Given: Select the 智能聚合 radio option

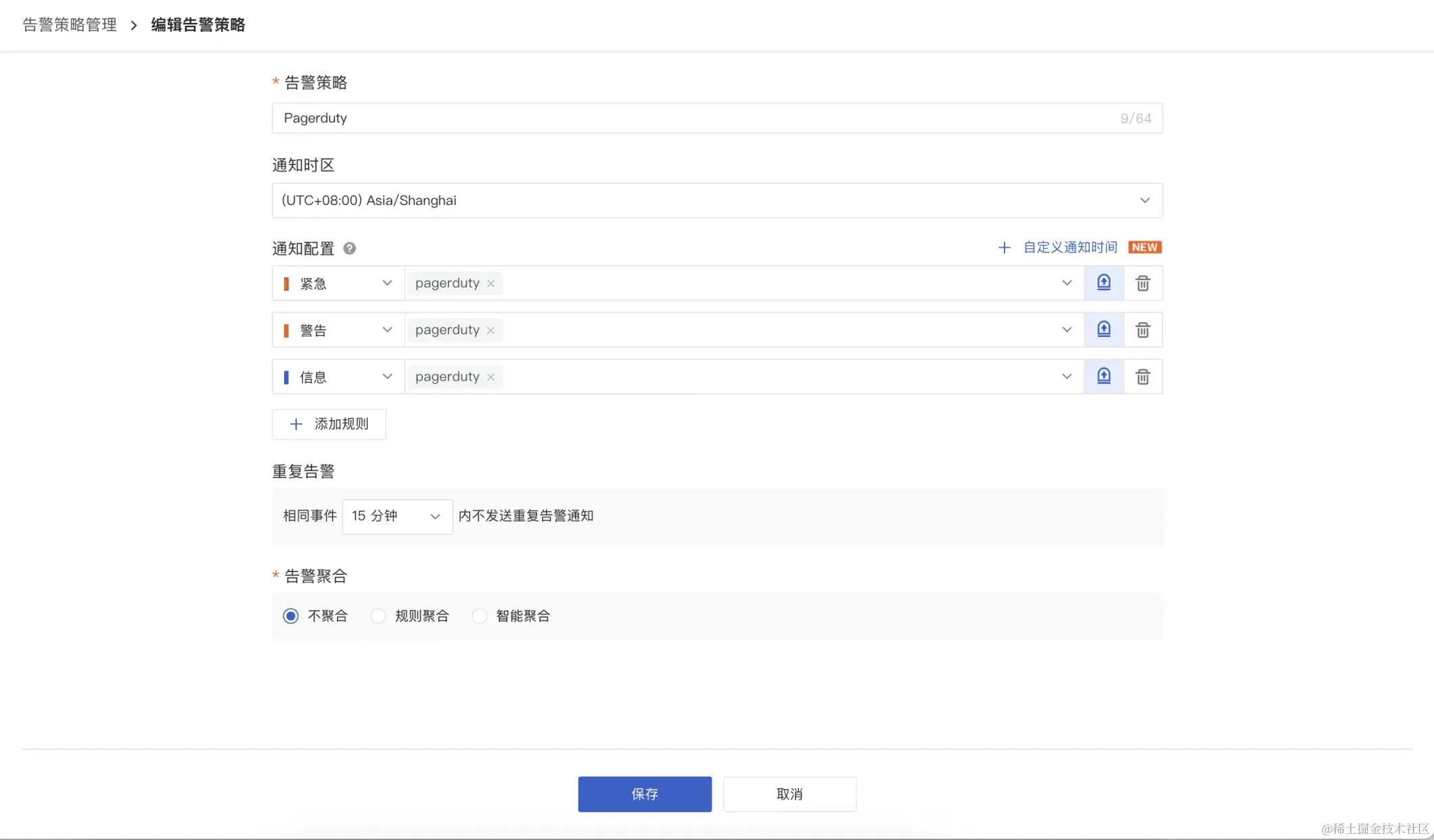Looking at the screenshot, I should click(x=479, y=615).
